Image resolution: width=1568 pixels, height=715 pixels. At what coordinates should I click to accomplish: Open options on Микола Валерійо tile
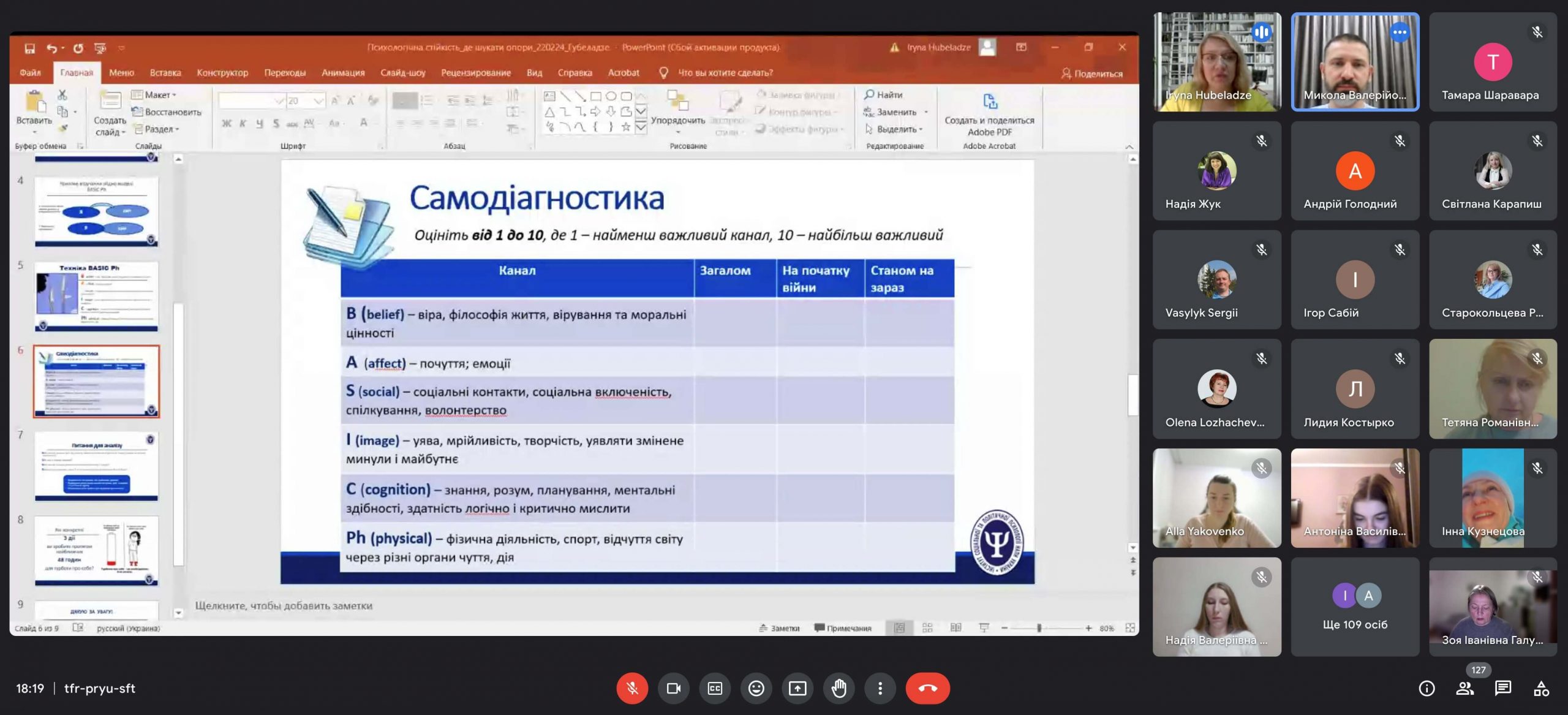(1400, 32)
